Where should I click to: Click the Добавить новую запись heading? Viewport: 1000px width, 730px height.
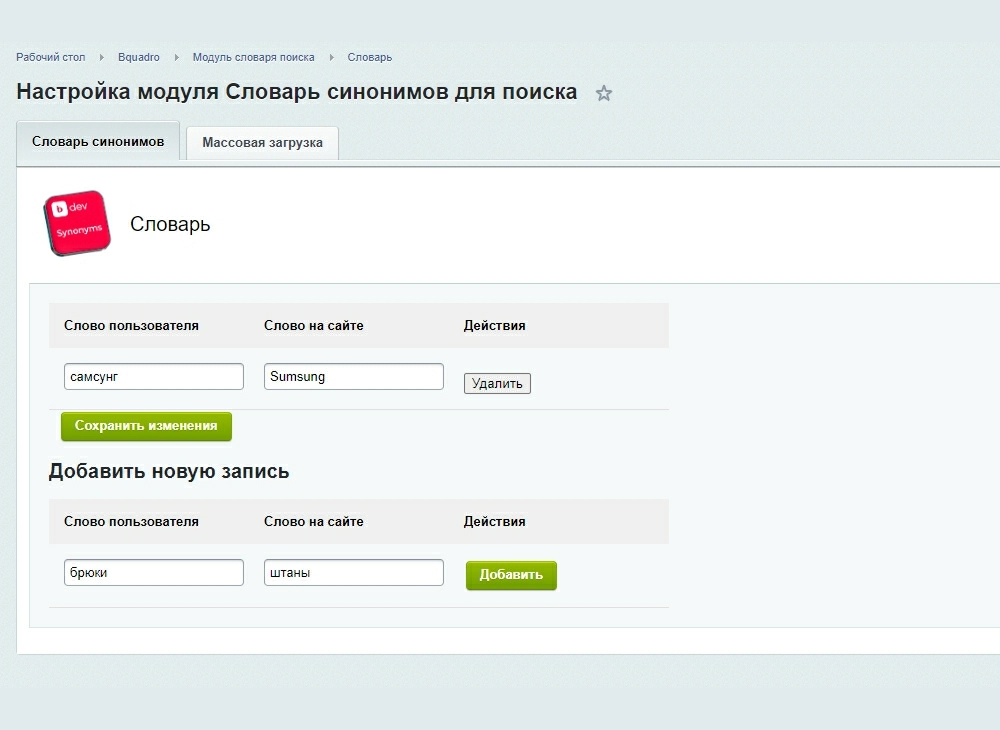169,471
